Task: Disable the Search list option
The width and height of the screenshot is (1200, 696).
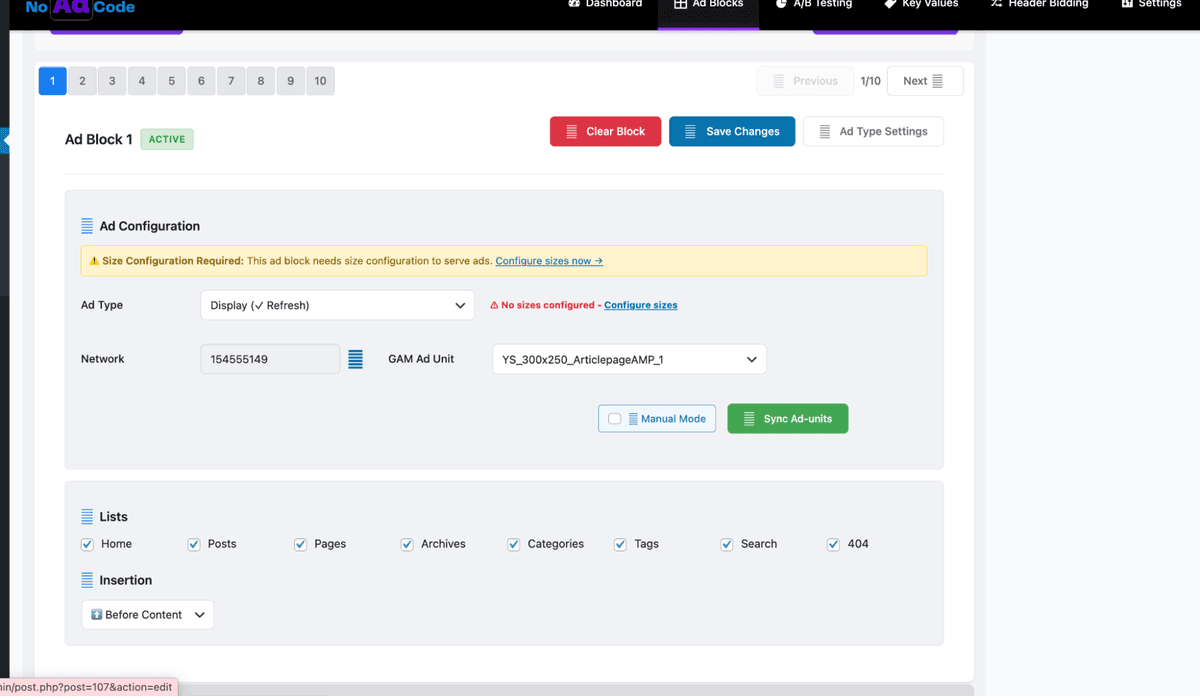Action: [726, 543]
